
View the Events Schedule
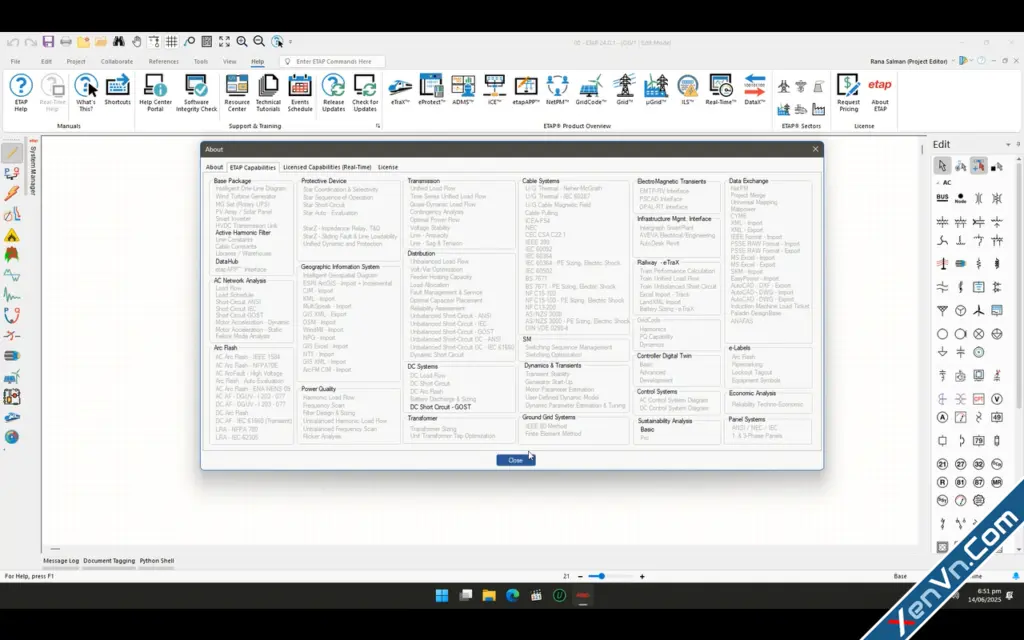click(300, 93)
